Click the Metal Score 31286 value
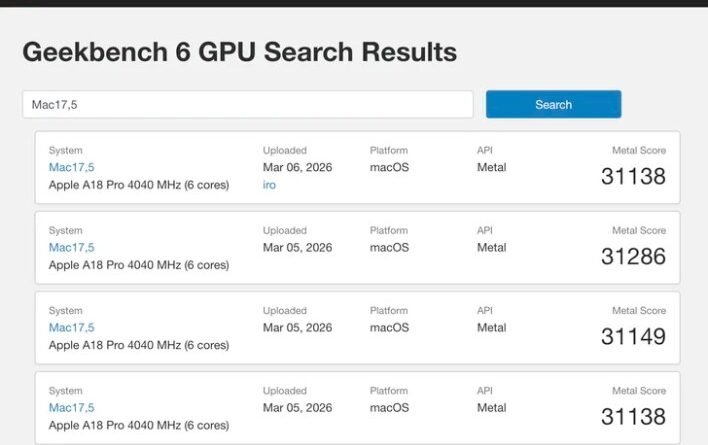This screenshot has height=445, width=708. tap(633, 256)
